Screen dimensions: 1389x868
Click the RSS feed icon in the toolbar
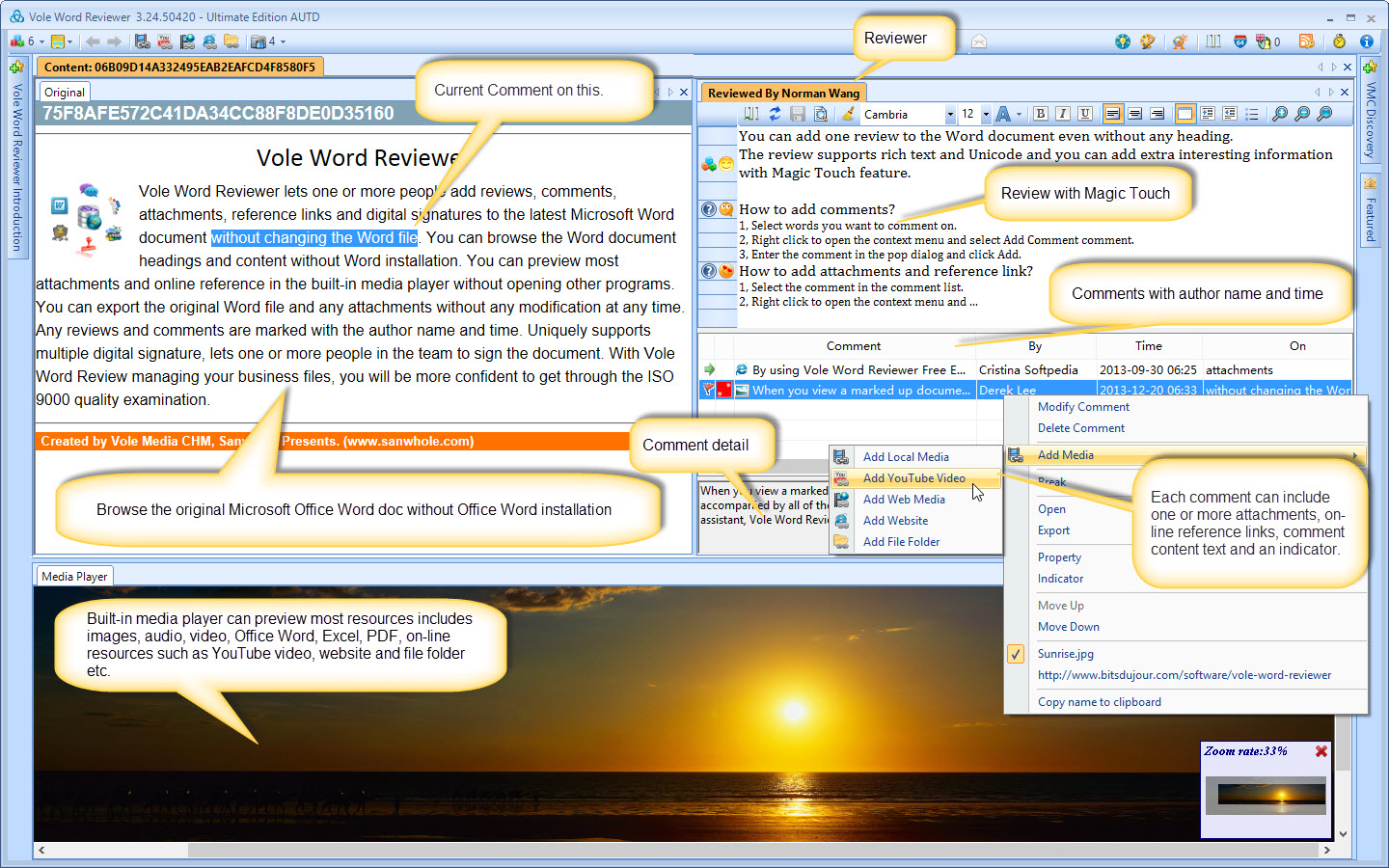pos(1307,41)
